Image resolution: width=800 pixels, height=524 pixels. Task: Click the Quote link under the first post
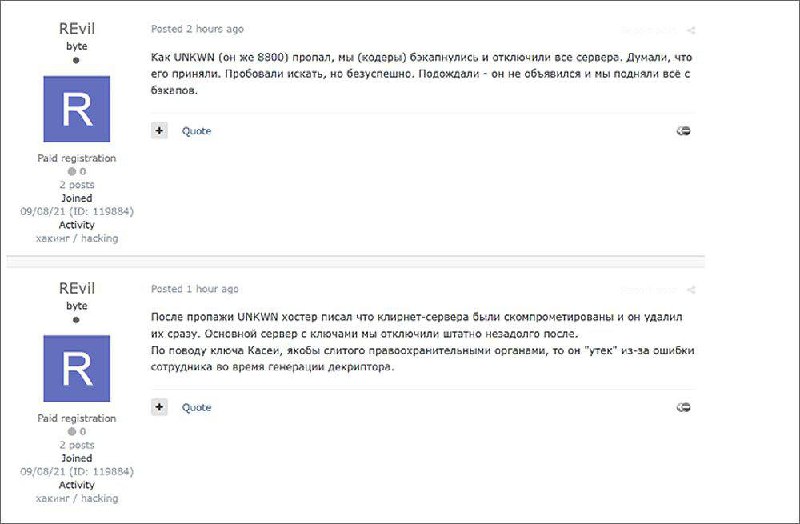pyautogui.click(x=196, y=131)
